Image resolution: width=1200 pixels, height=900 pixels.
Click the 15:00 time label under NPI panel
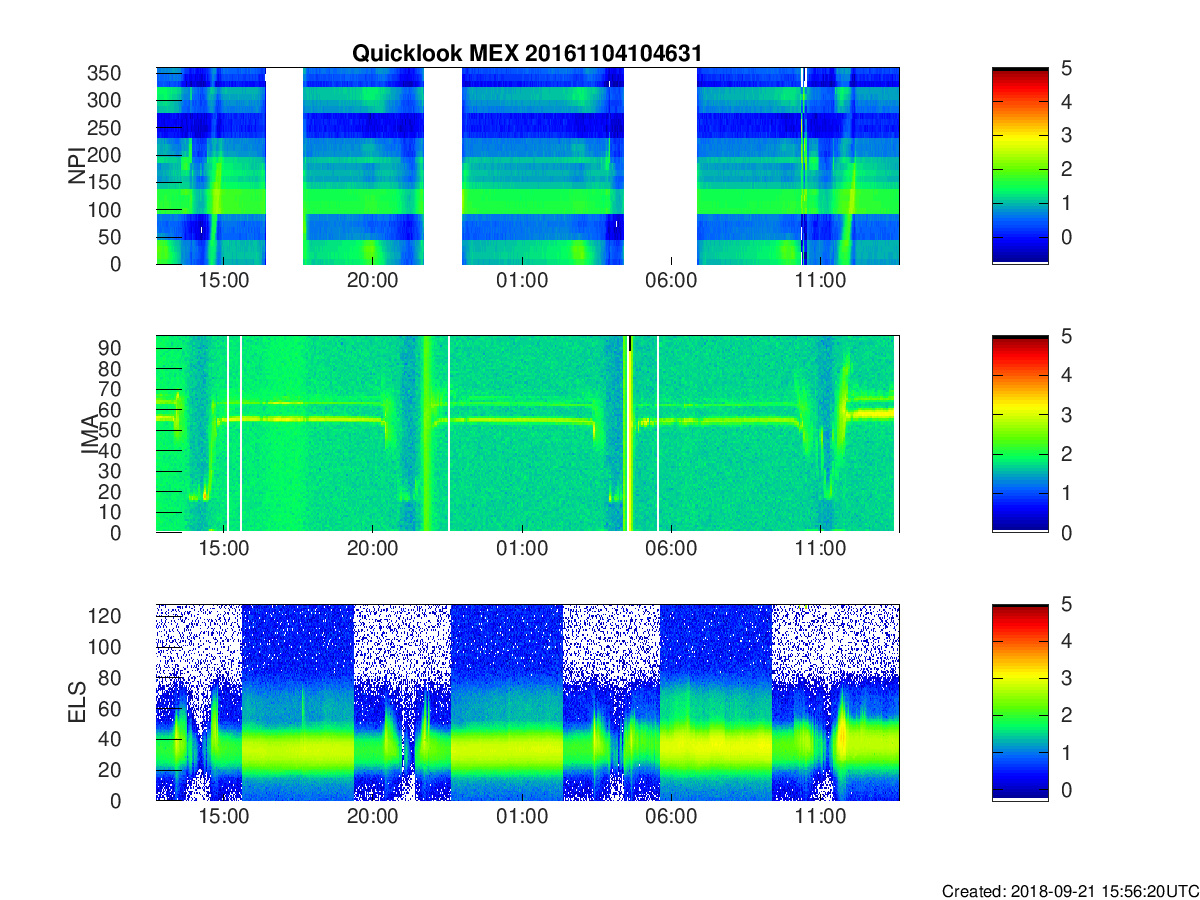point(224,282)
